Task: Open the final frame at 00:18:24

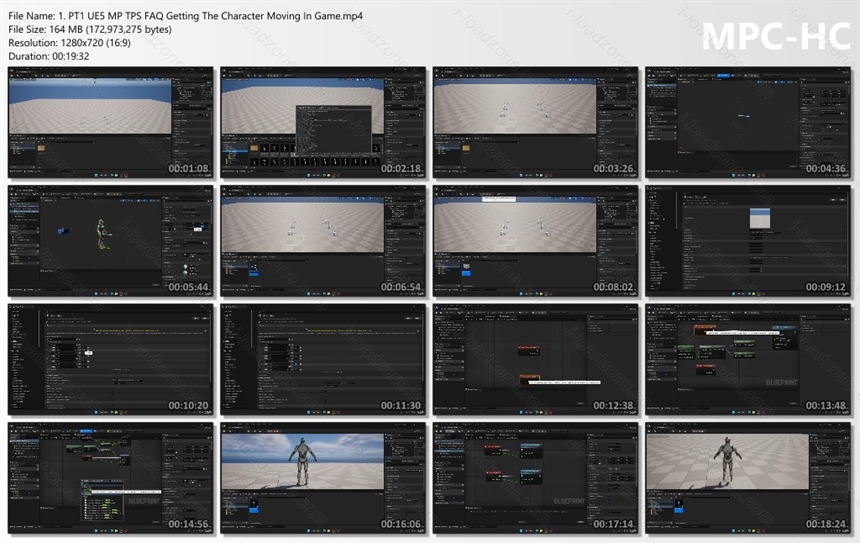Action: click(x=748, y=478)
